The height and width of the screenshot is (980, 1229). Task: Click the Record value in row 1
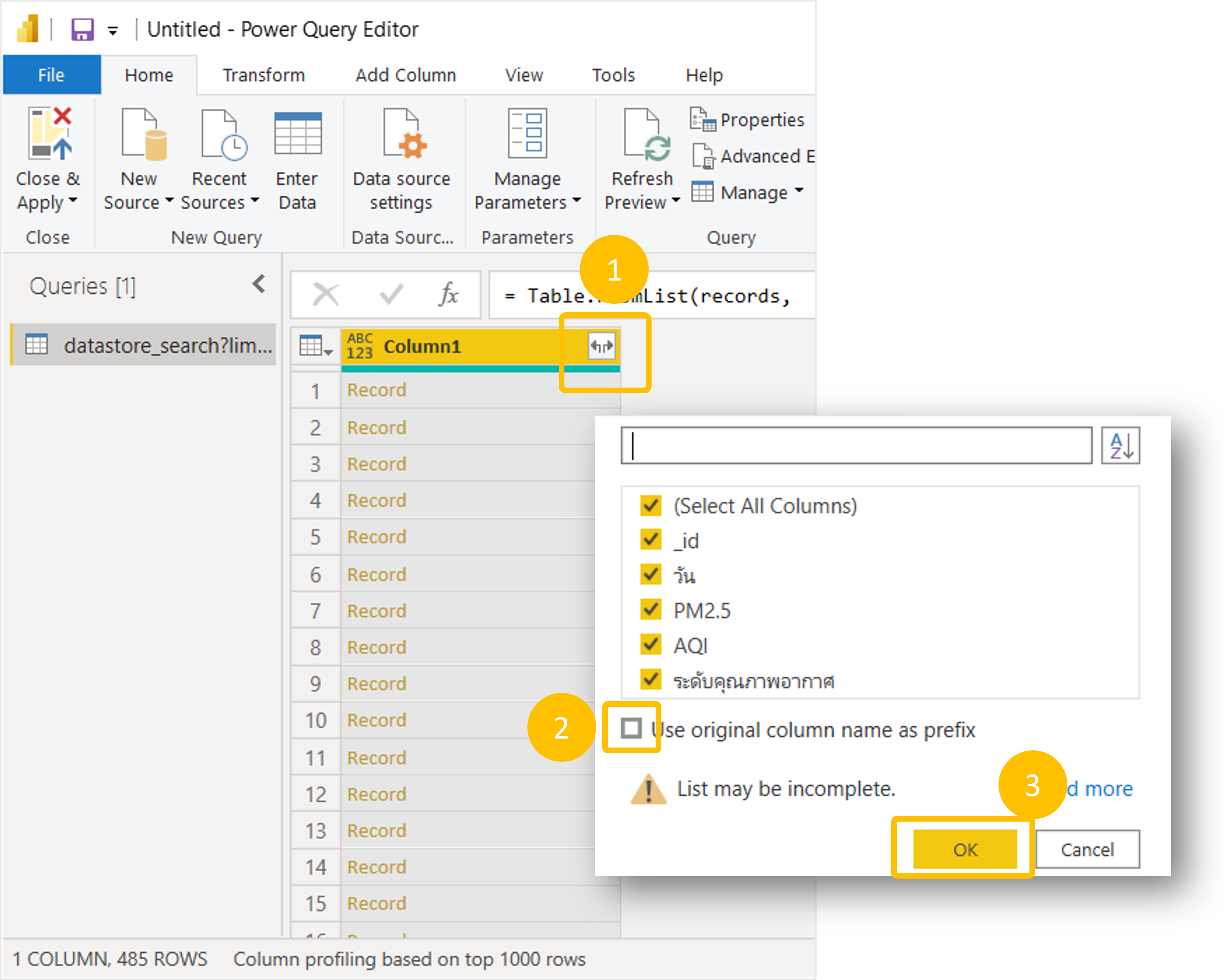(377, 390)
